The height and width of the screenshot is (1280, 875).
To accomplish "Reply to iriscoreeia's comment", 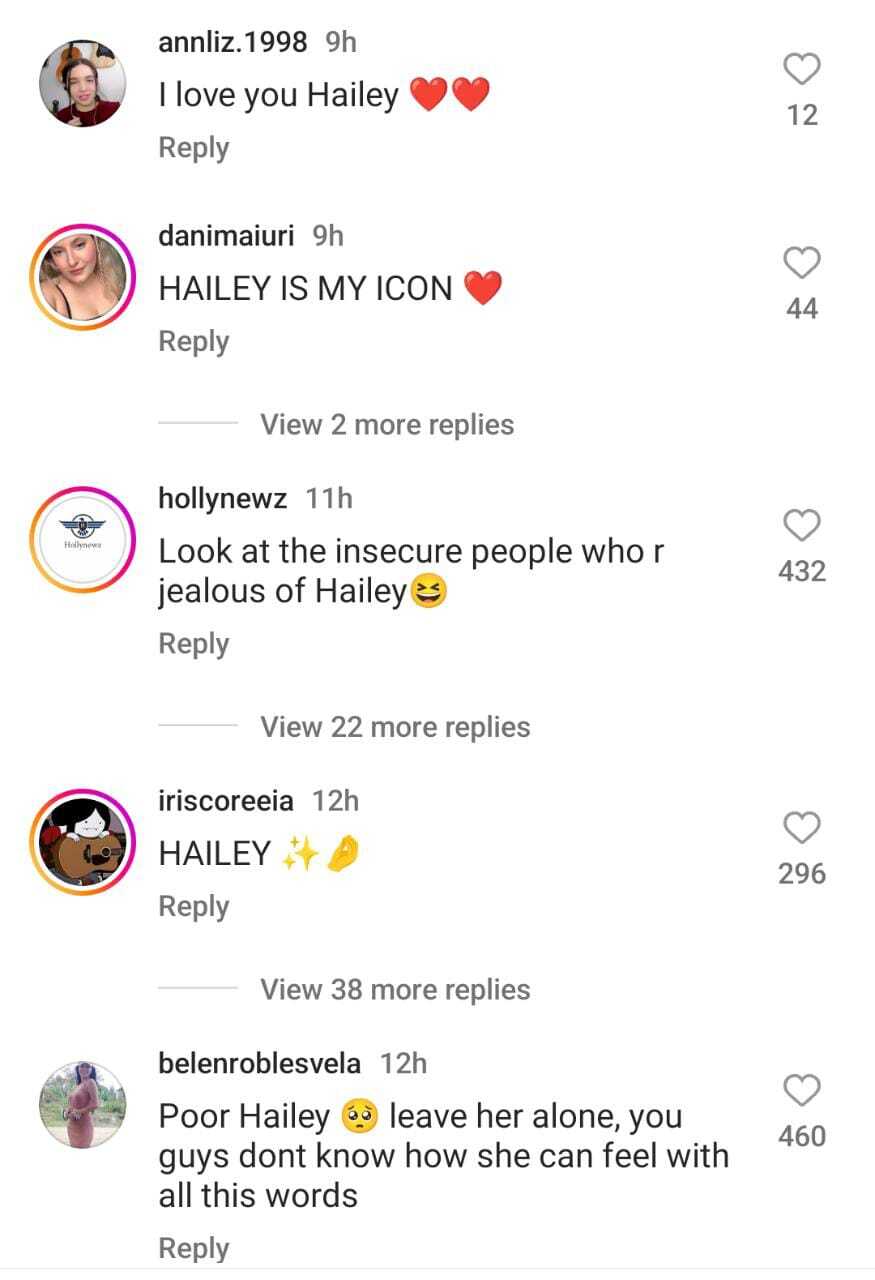I will [x=194, y=907].
